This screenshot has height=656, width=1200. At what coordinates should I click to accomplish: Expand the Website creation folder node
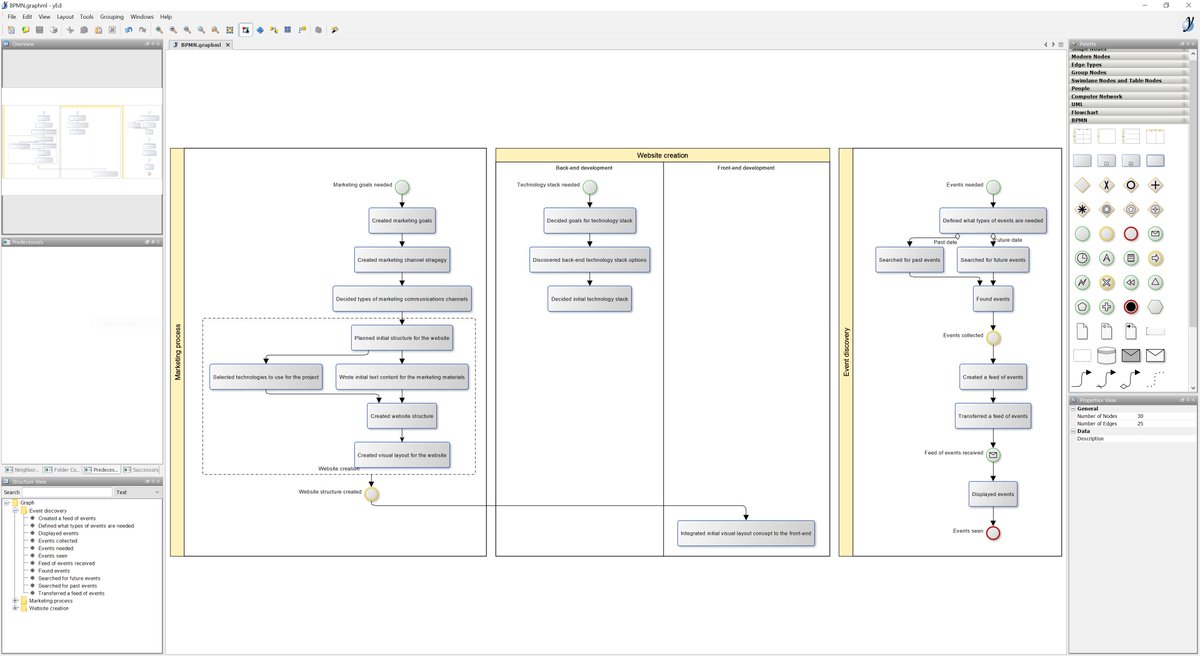(15, 608)
